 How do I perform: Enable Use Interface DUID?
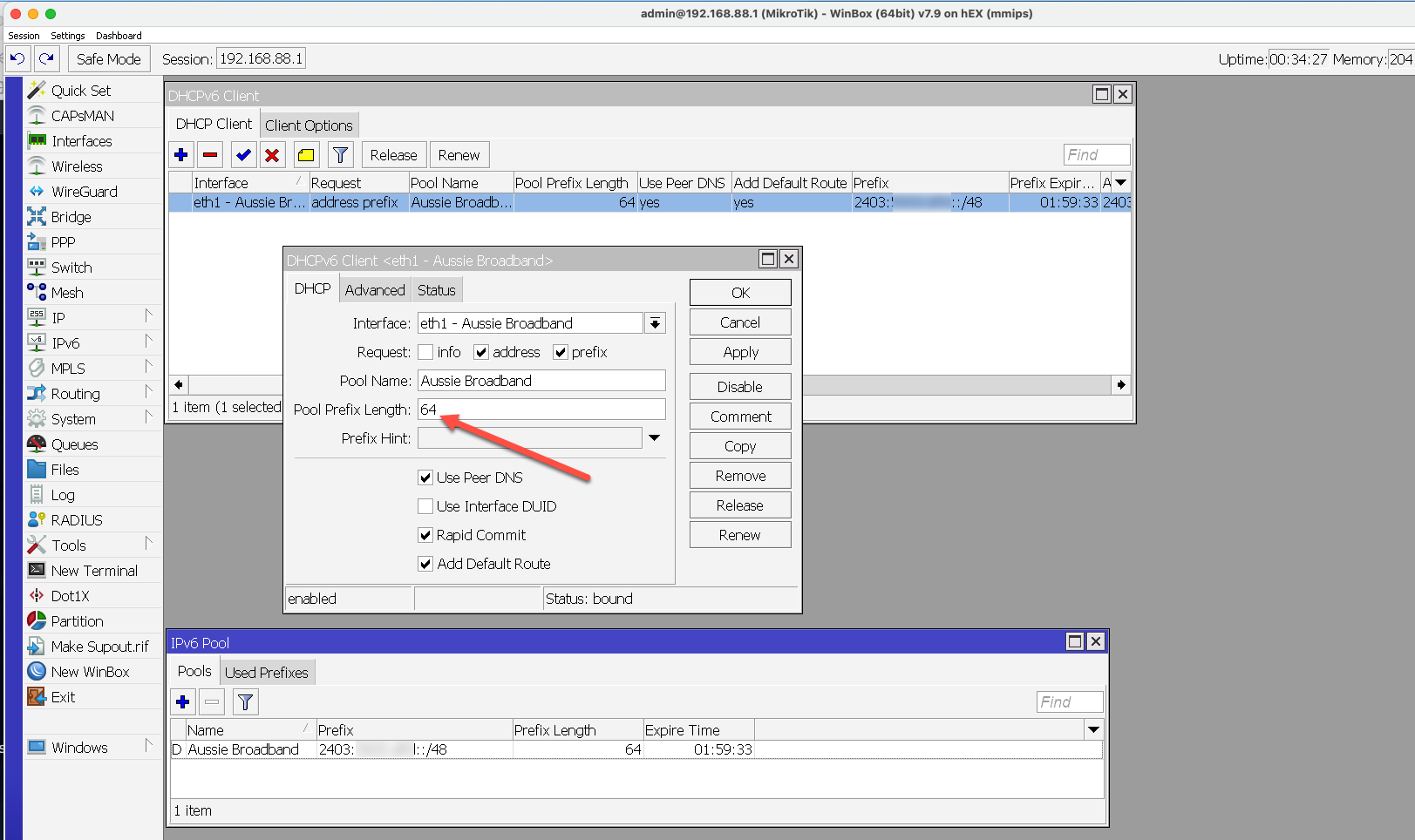(x=425, y=505)
